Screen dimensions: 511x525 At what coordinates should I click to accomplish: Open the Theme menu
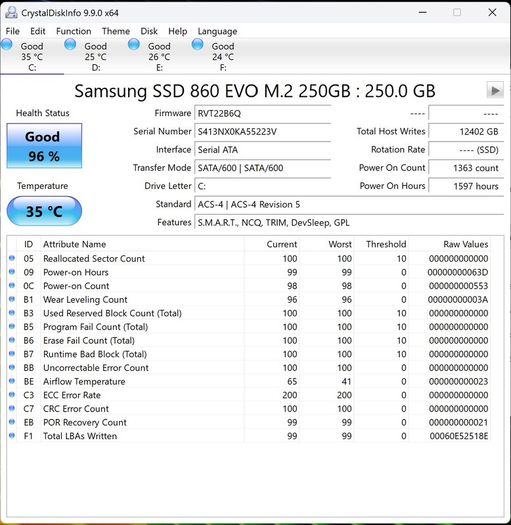pyautogui.click(x=116, y=31)
